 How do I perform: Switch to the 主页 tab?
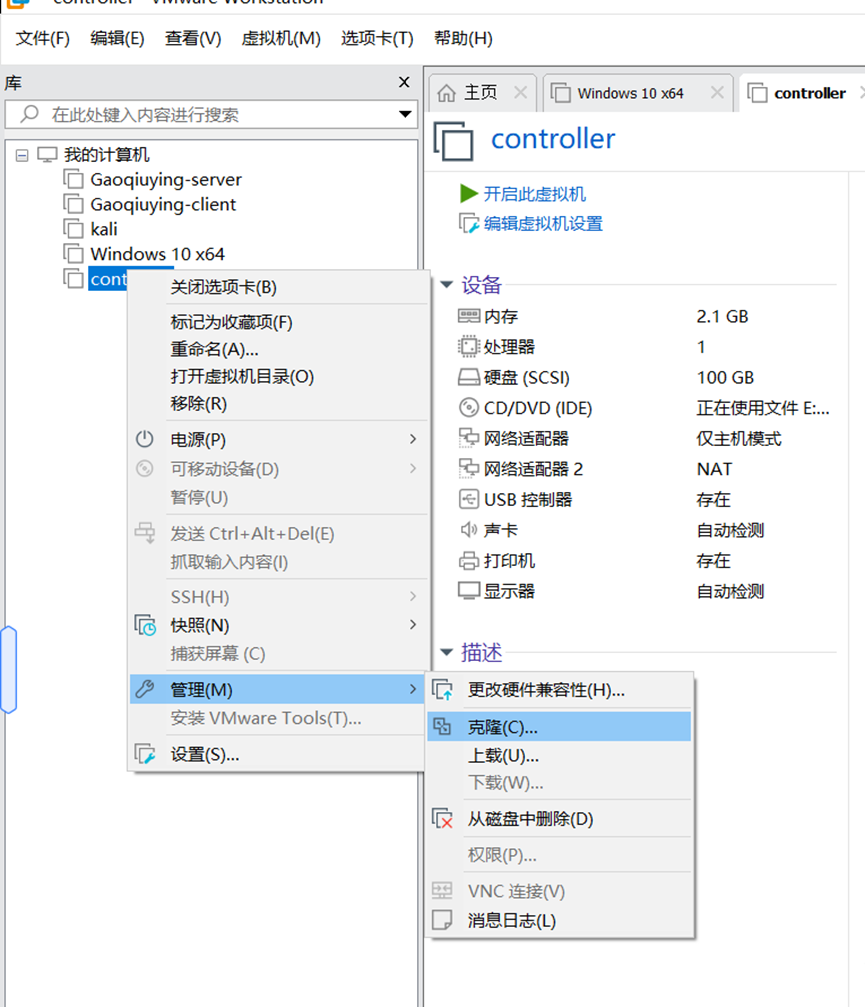(x=480, y=93)
